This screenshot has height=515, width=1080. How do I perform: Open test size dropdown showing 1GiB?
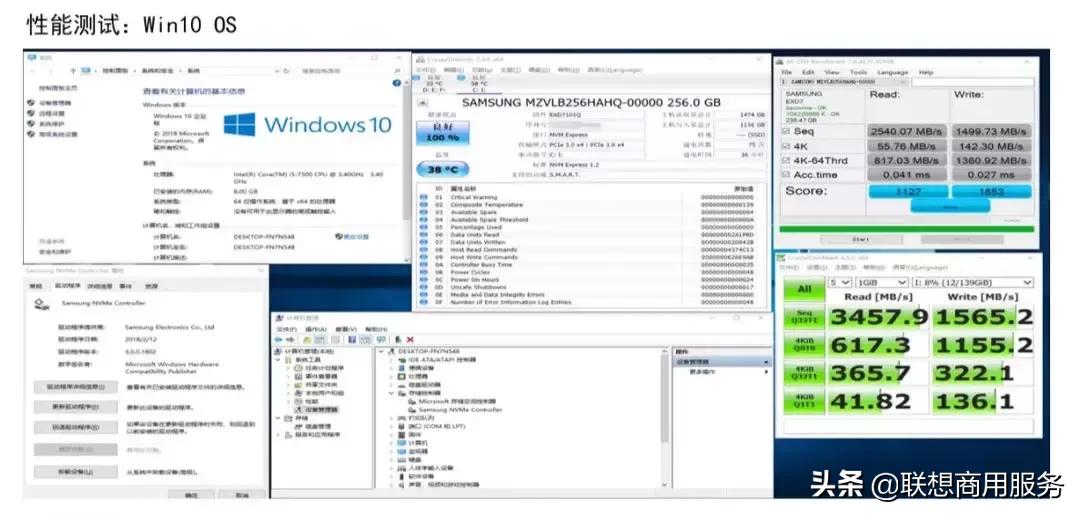(882, 282)
